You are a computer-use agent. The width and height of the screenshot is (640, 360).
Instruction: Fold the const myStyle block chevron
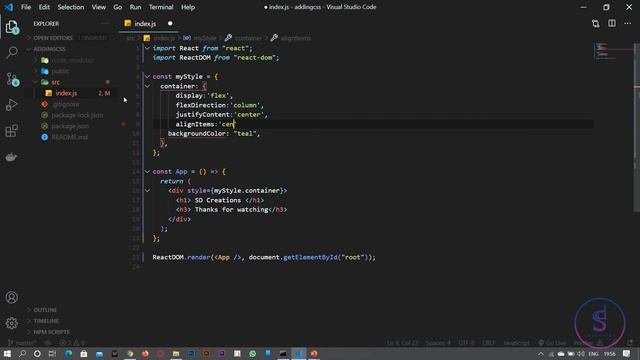(x=147, y=76)
